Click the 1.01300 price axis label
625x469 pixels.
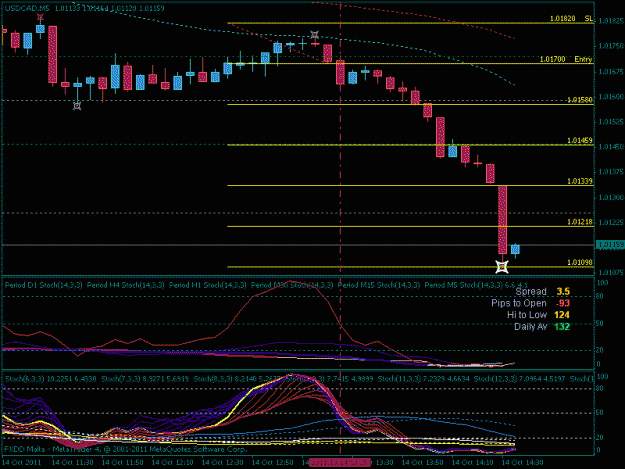click(611, 198)
